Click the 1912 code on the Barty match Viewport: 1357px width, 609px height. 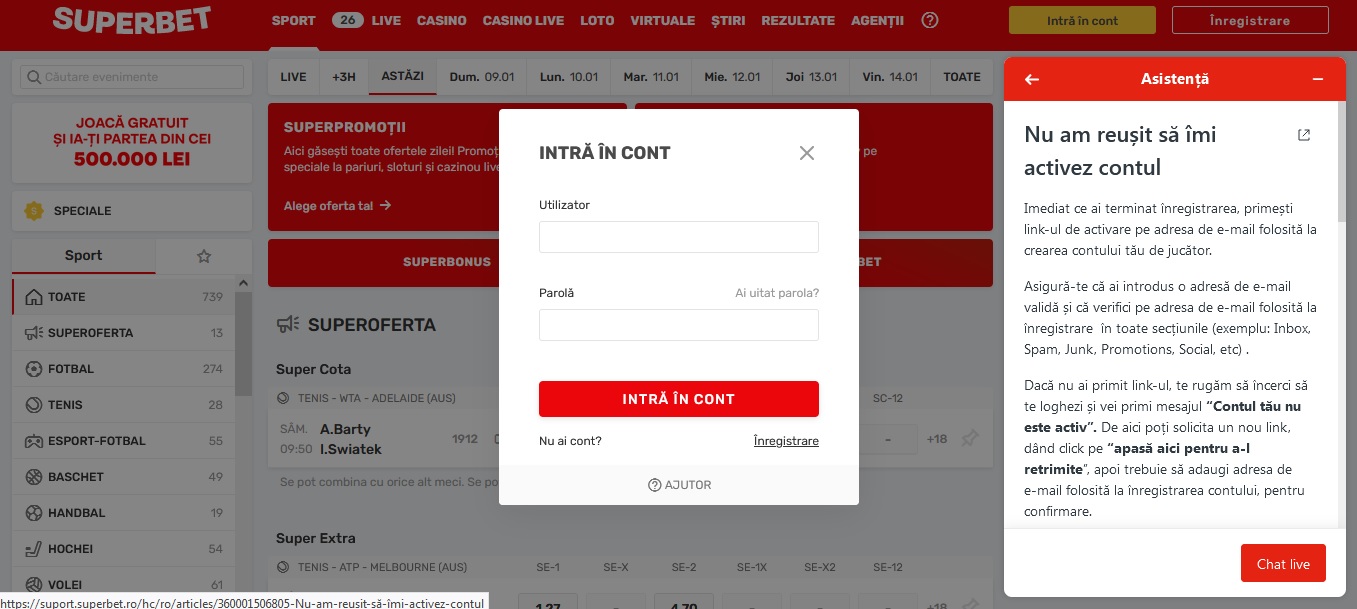coord(464,439)
